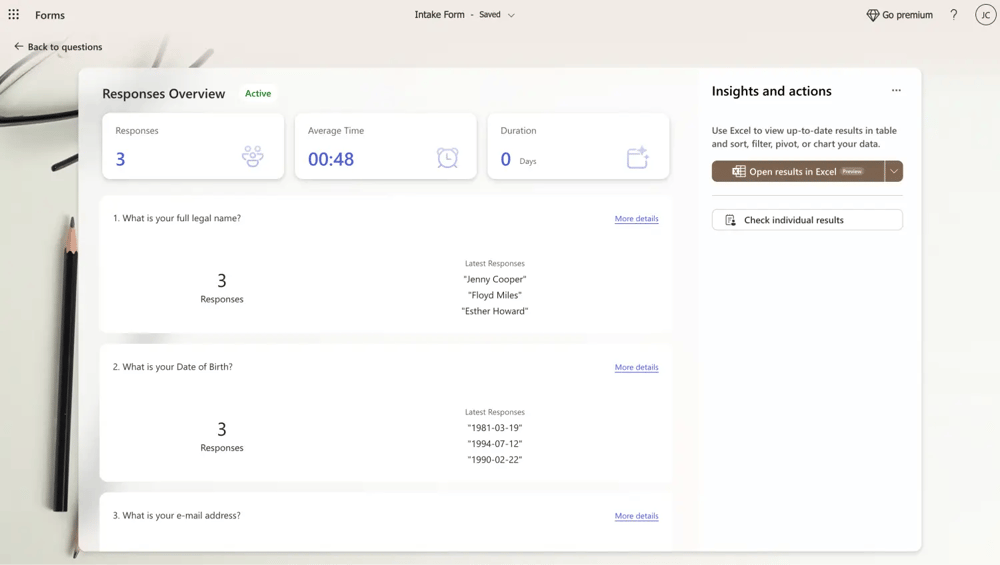View More details for full legal name

[x=636, y=218]
